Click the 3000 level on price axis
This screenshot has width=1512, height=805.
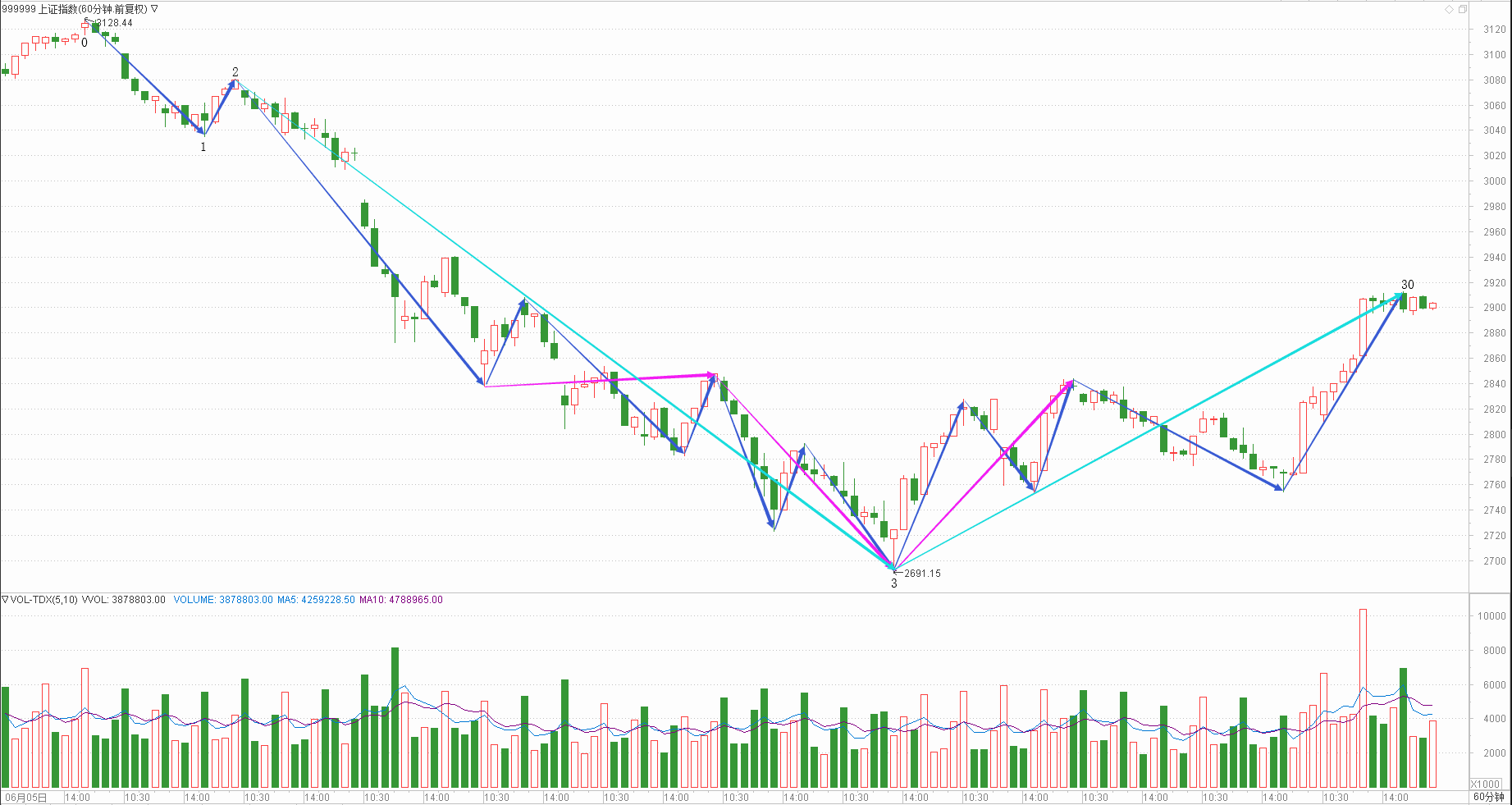[1494, 181]
